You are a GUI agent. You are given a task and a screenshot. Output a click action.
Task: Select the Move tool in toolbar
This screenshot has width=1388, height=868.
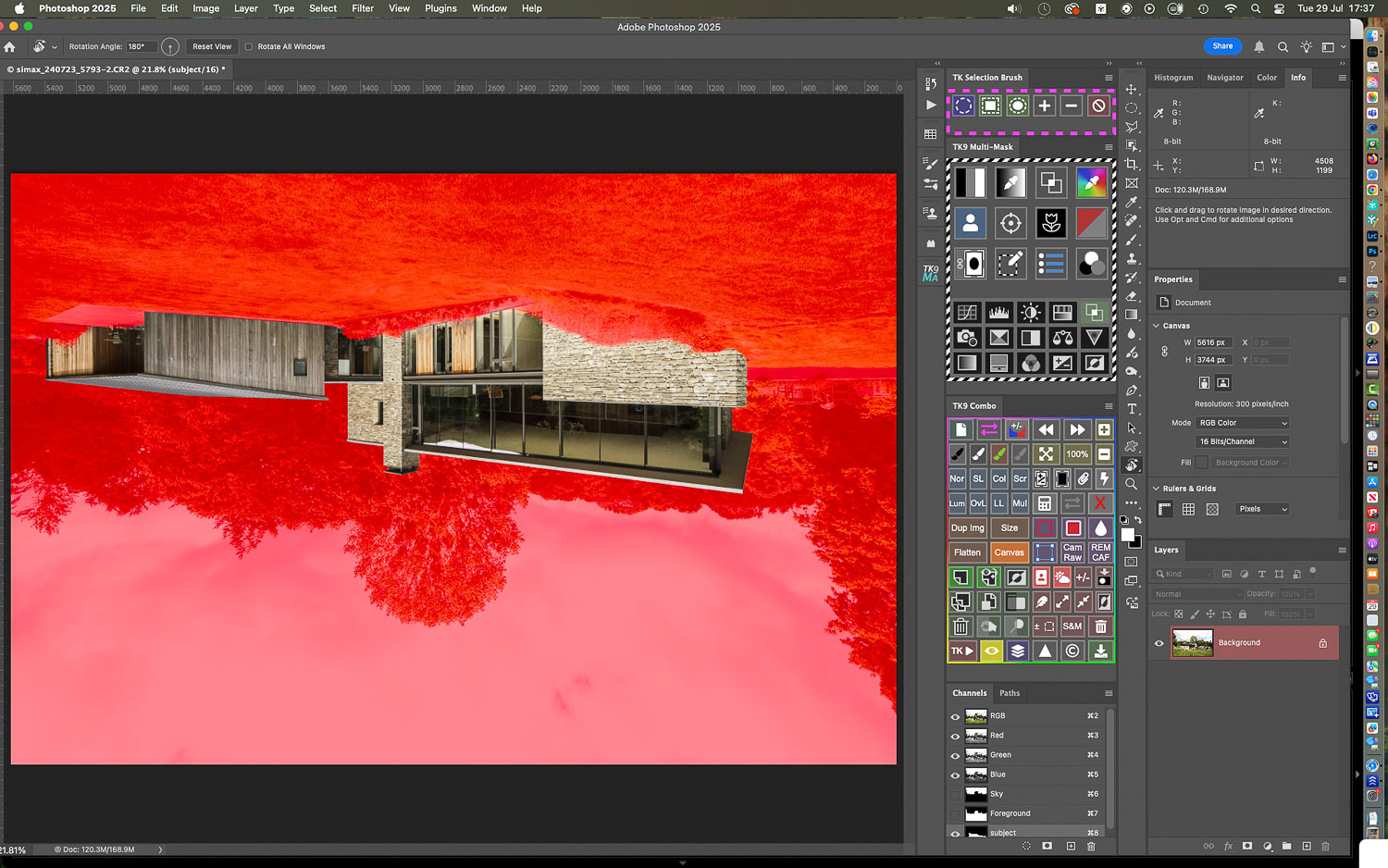[x=1132, y=89]
